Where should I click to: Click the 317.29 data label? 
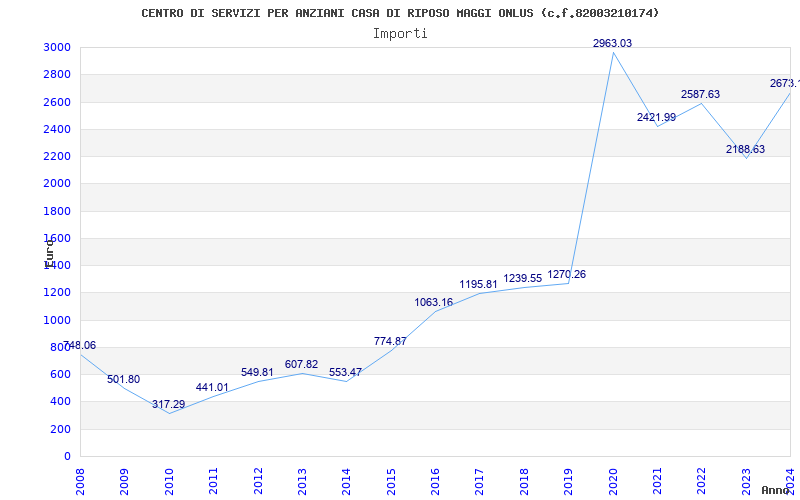(x=168, y=405)
